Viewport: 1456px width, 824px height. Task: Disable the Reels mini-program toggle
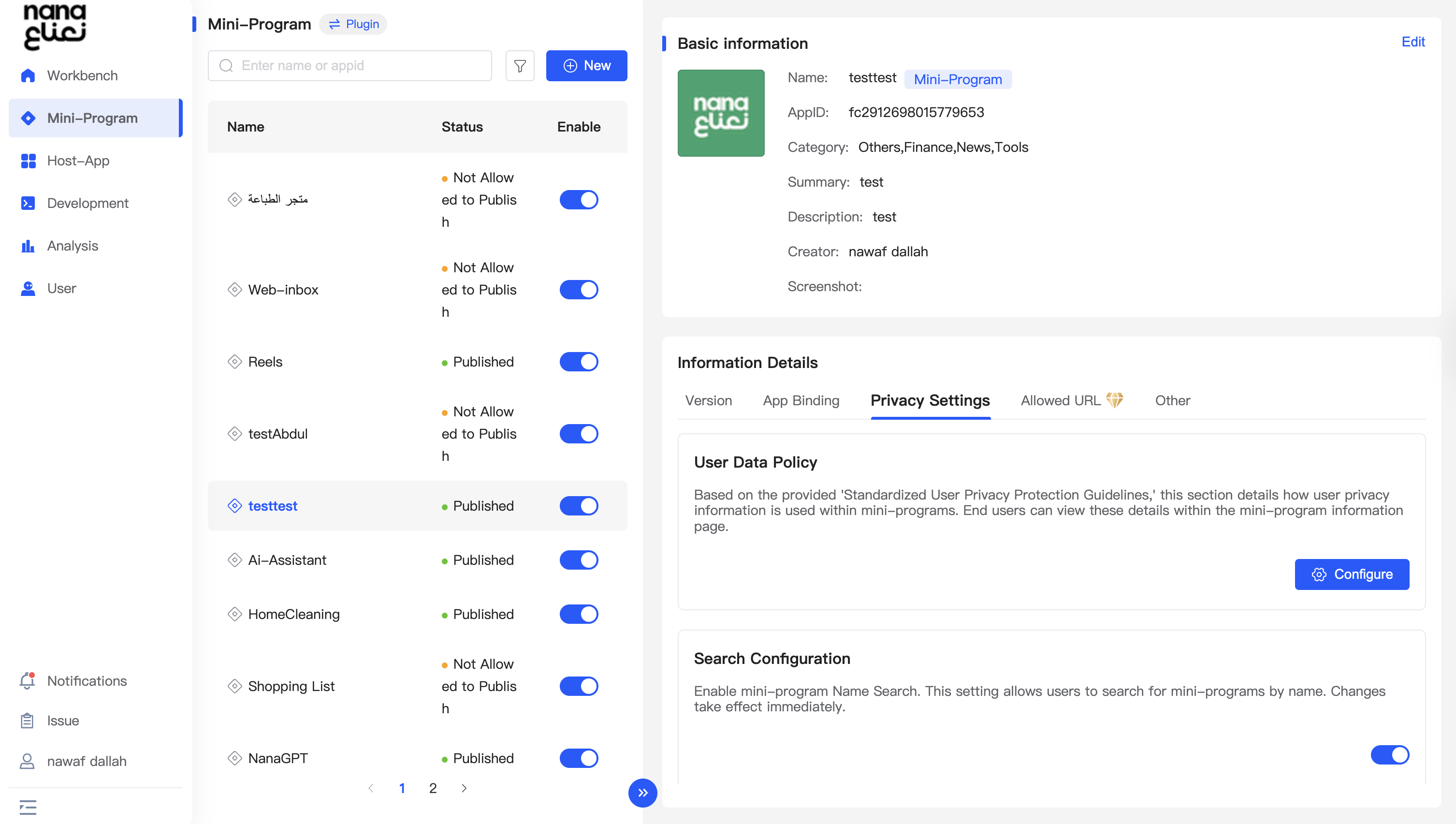coord(578,362)
